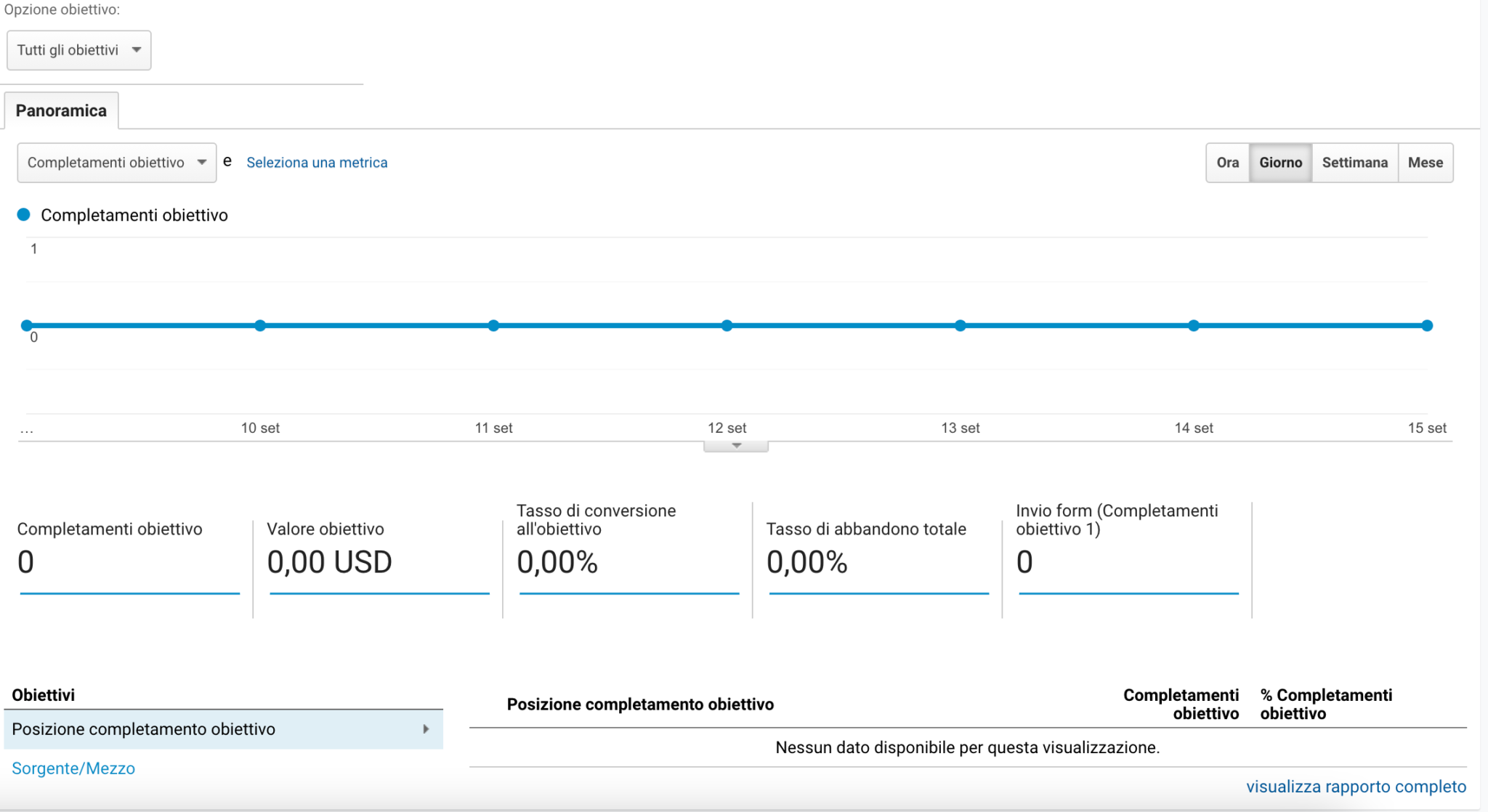Image resolution: width=1488 pixels, height=812 pixels.
Task: Collapse the chart using the arrow below it
Action: click(x=735, y=444)
